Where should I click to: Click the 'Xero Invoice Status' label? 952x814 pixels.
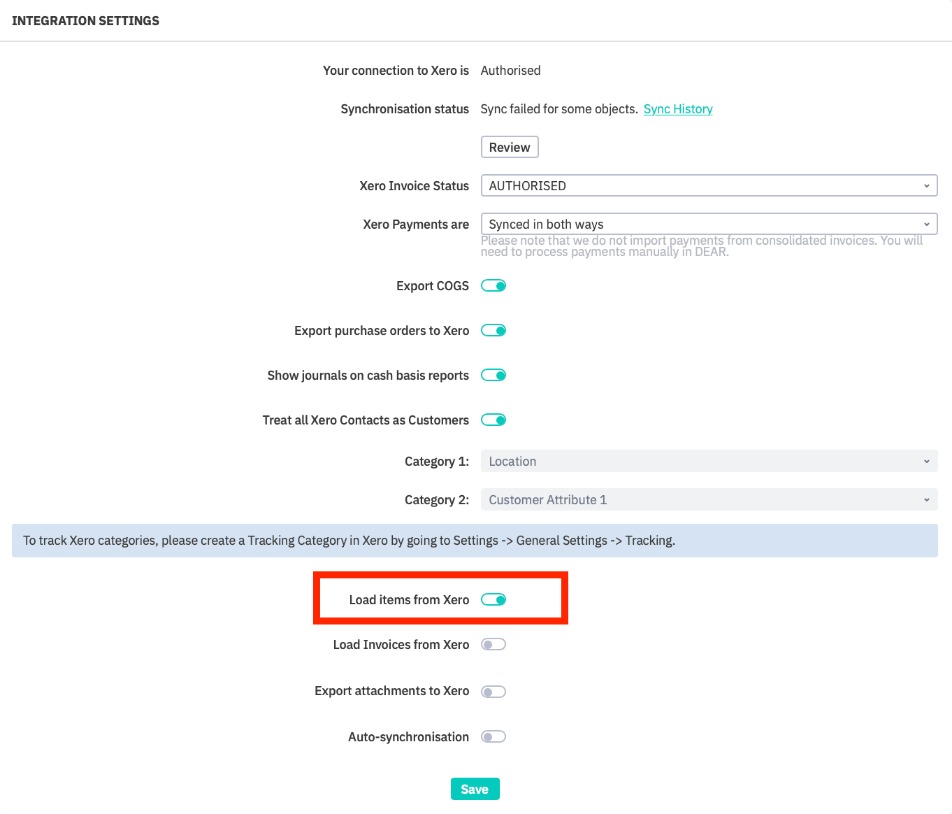pyautogui.click(x=414, y=186)
